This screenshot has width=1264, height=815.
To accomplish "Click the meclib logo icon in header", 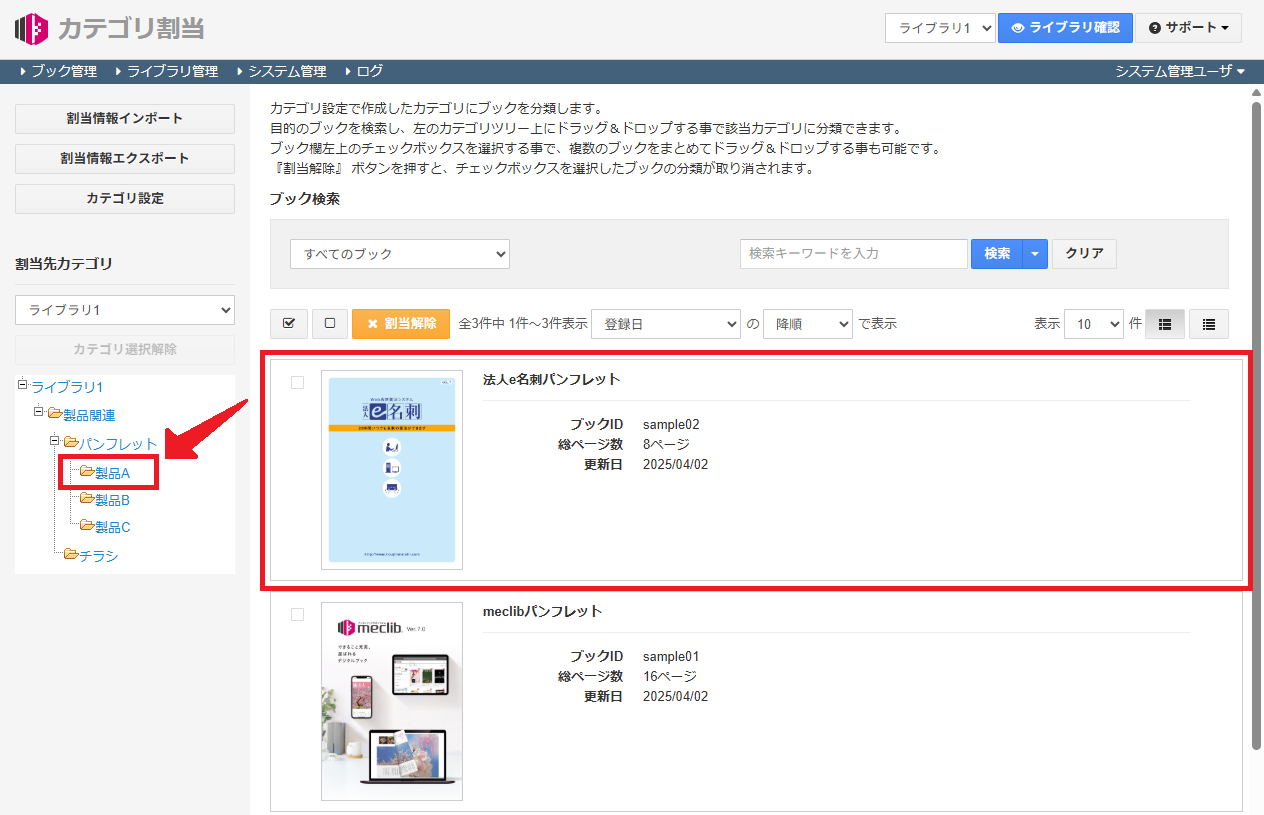I will point(31,28).
